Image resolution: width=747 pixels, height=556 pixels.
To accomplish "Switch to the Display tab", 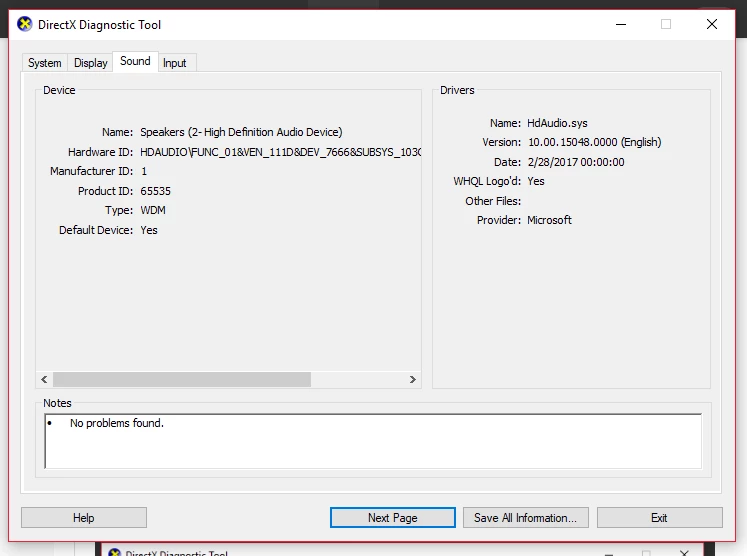I will point(91,63).
